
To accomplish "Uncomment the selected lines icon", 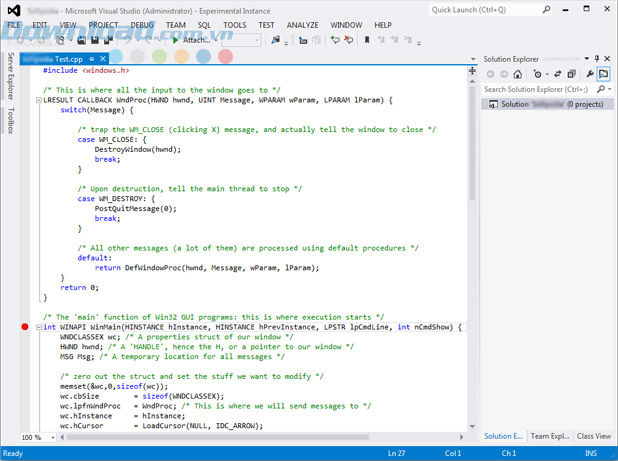I will coord(348,40).
